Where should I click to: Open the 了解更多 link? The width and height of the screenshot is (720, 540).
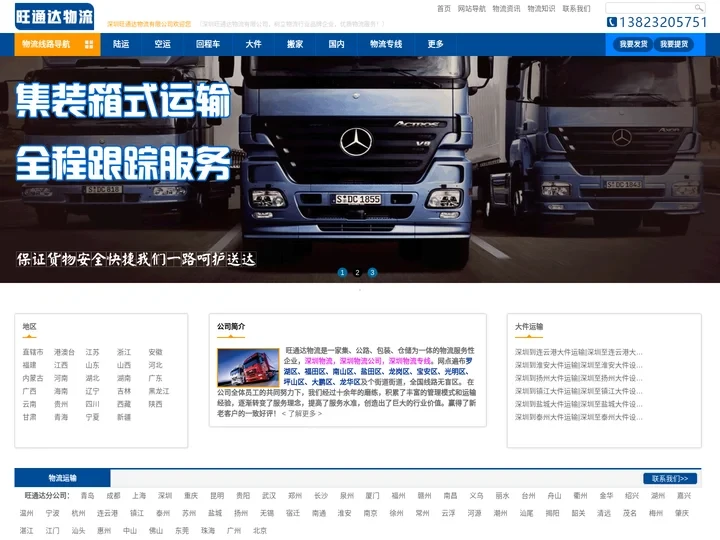point(302,413)
